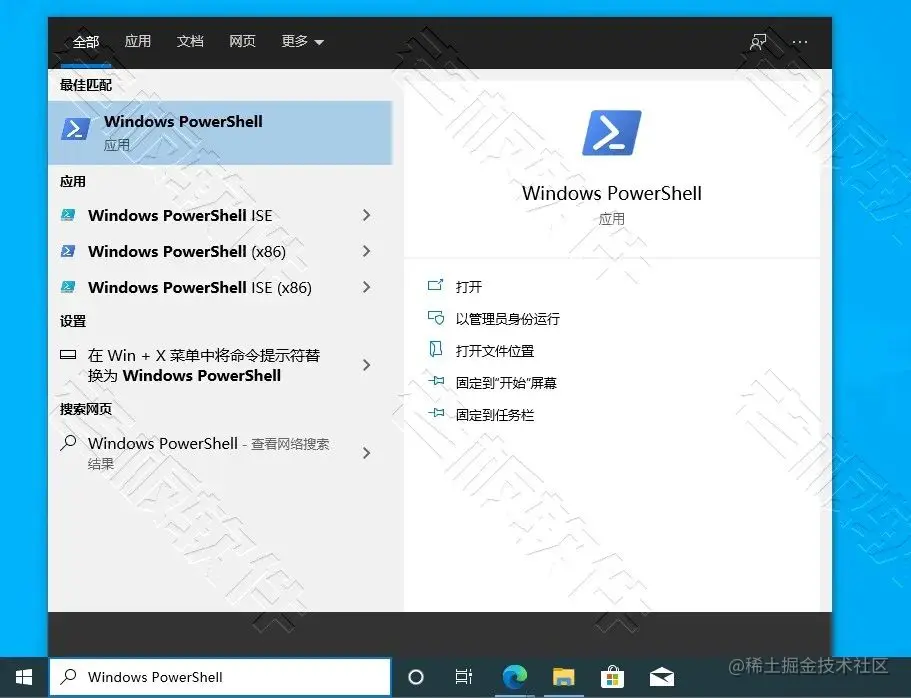Expand the web search result arrow

click(x=367, y=453)
